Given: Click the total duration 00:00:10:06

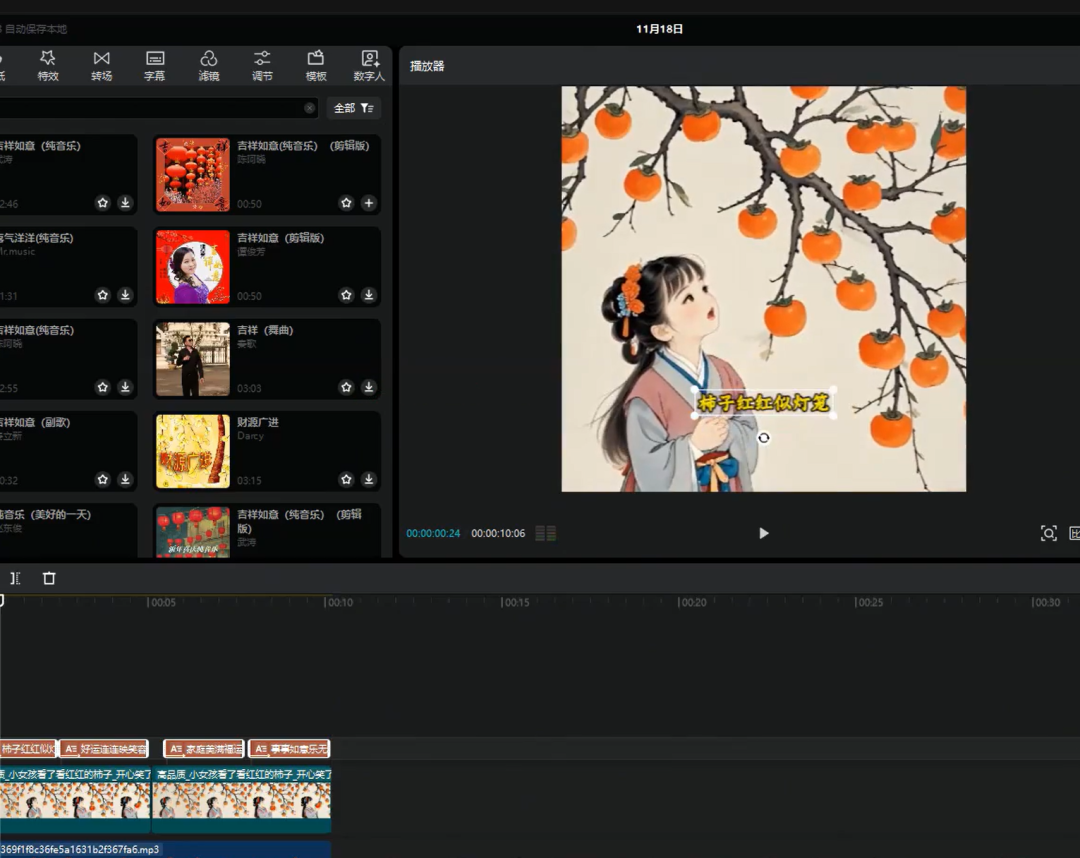Looking at the screenshot, I should [x=498, y=534].
